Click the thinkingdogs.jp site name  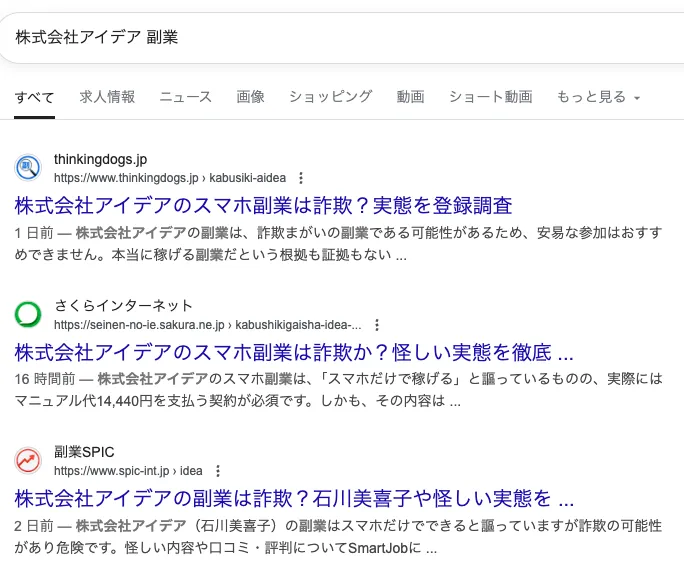(x=100, y=160)
